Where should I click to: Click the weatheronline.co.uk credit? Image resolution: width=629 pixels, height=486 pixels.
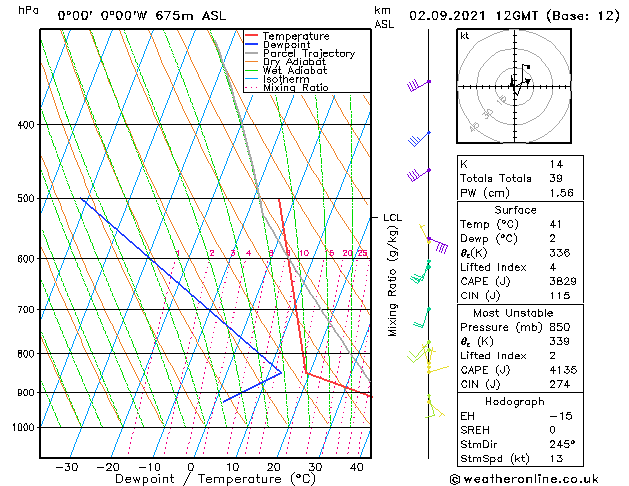(x=524, y=479)
